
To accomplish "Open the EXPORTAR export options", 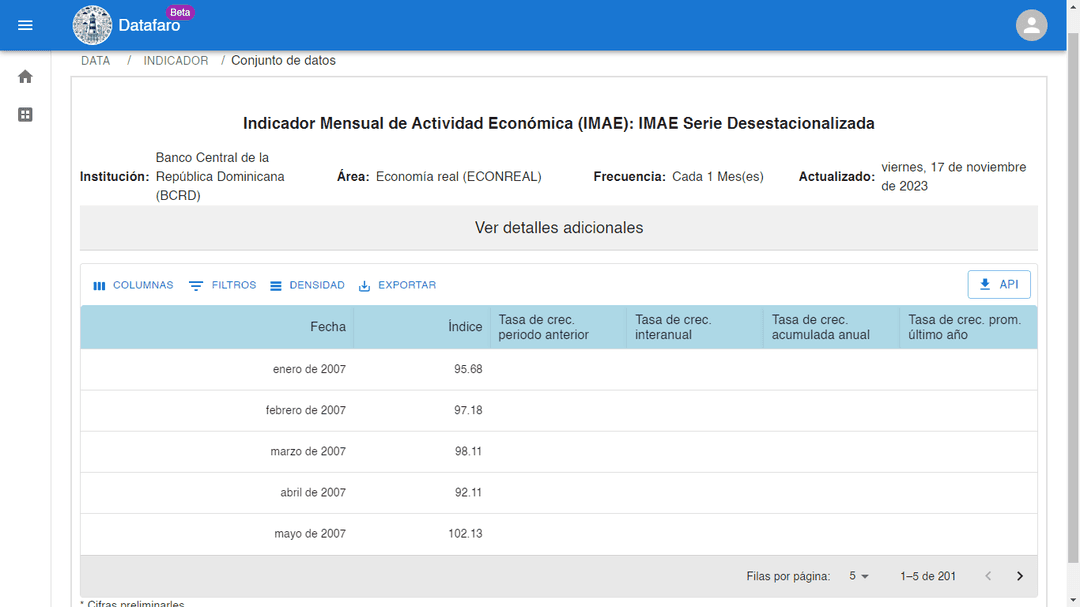I will point(397,285).
